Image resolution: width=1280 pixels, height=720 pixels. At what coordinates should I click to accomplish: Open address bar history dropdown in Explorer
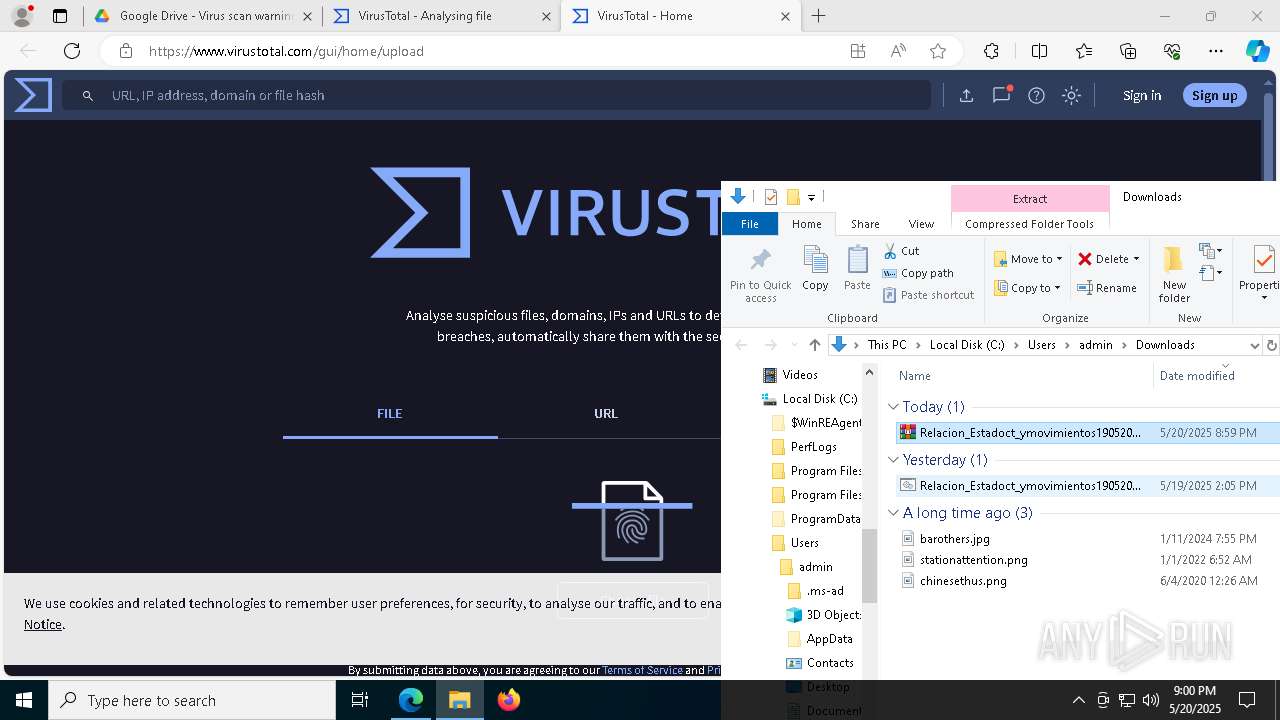pos(1254,345)
